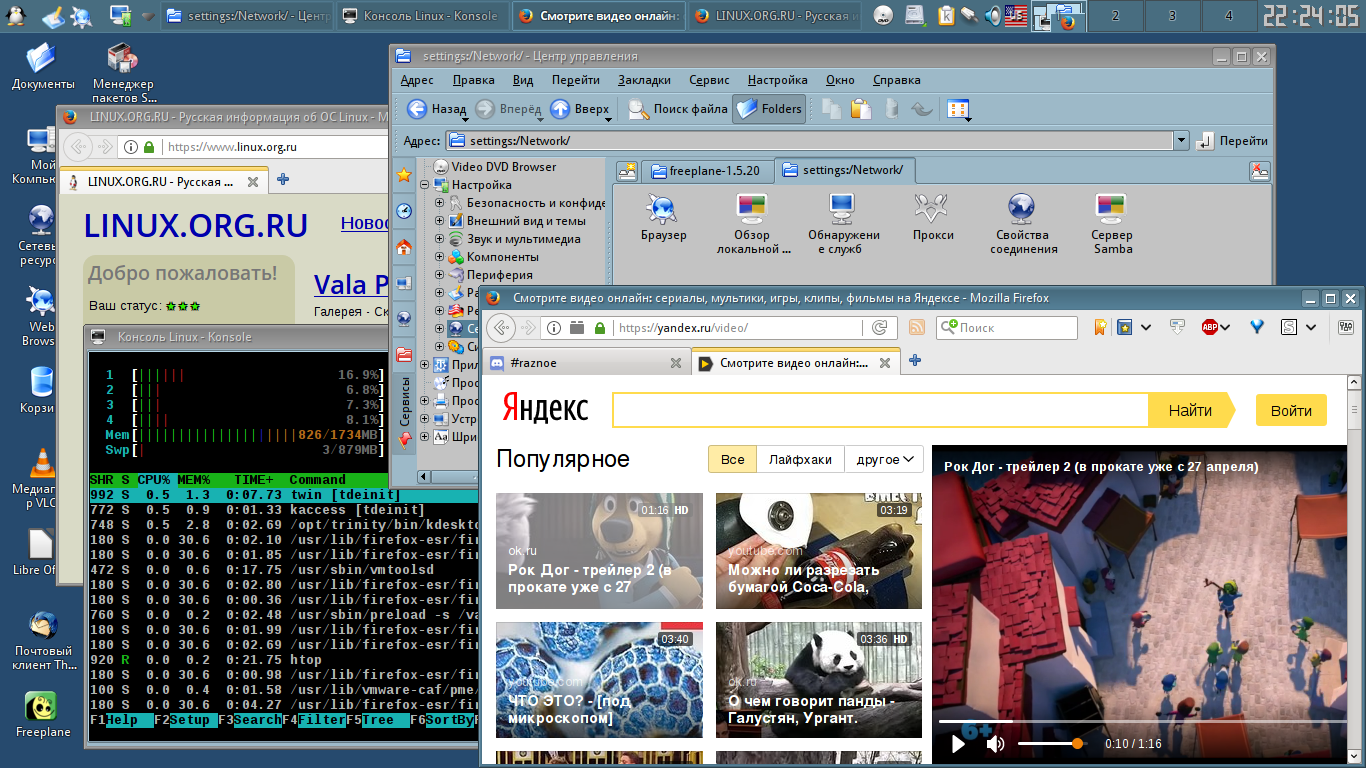Open the Закладки menu in Konqueror

(644, 80)
